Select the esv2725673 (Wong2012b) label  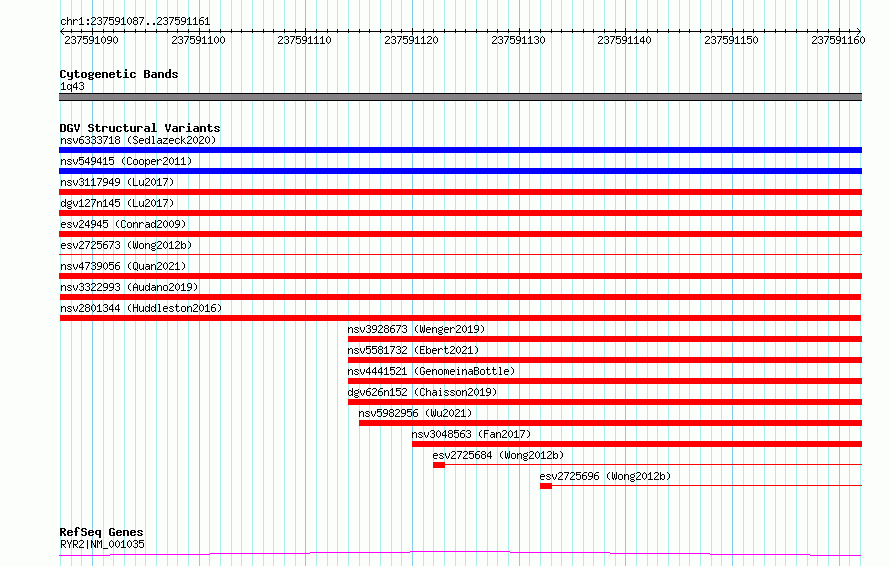(126, 245)
